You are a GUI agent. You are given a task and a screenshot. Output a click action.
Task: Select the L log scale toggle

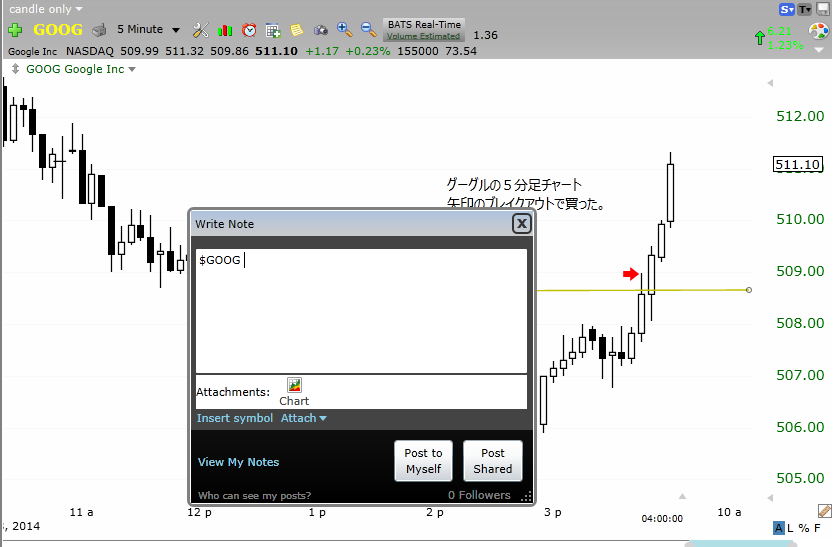tap(790, 528)
